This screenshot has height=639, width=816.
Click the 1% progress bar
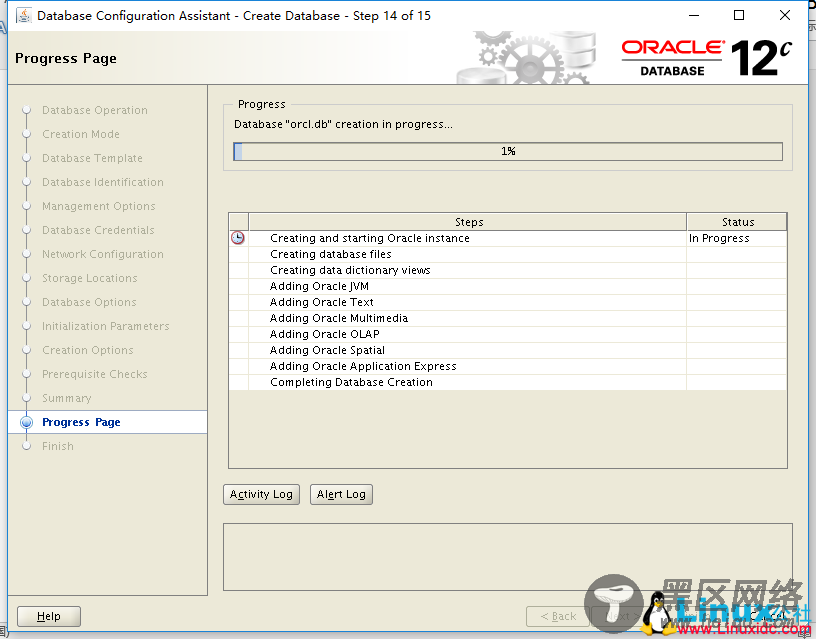pos(508,151)
